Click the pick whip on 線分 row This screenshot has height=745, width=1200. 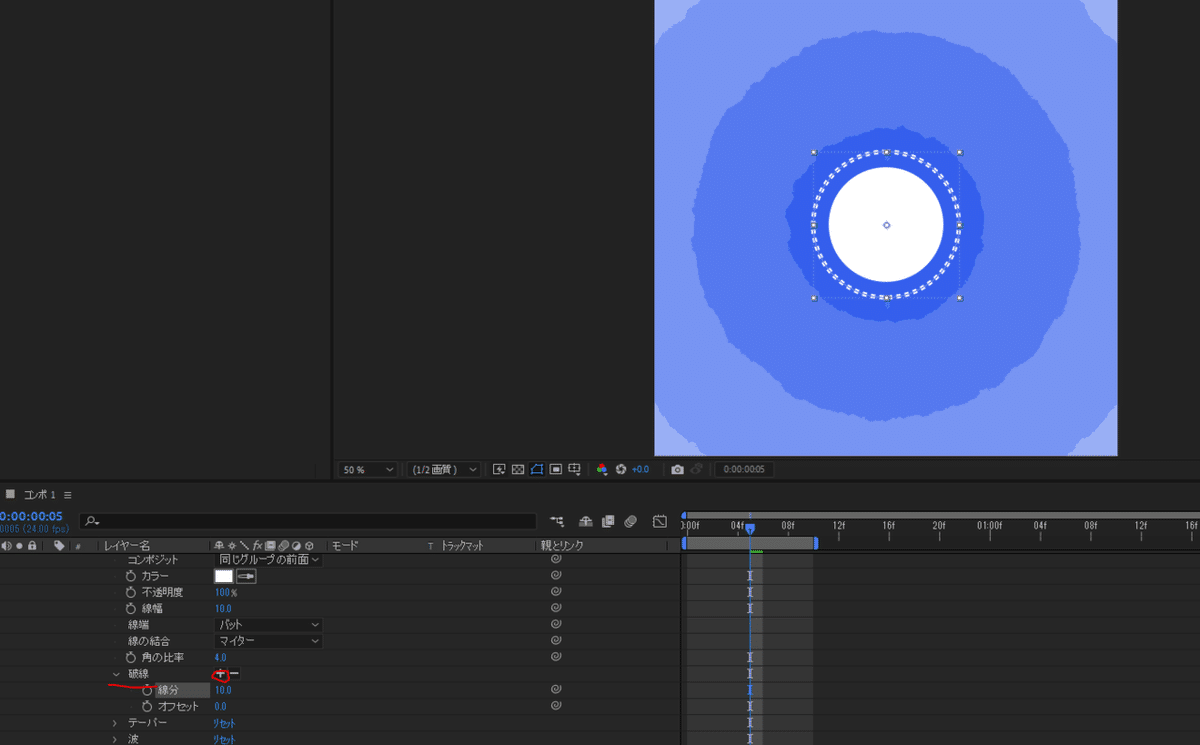coord(556,690)
